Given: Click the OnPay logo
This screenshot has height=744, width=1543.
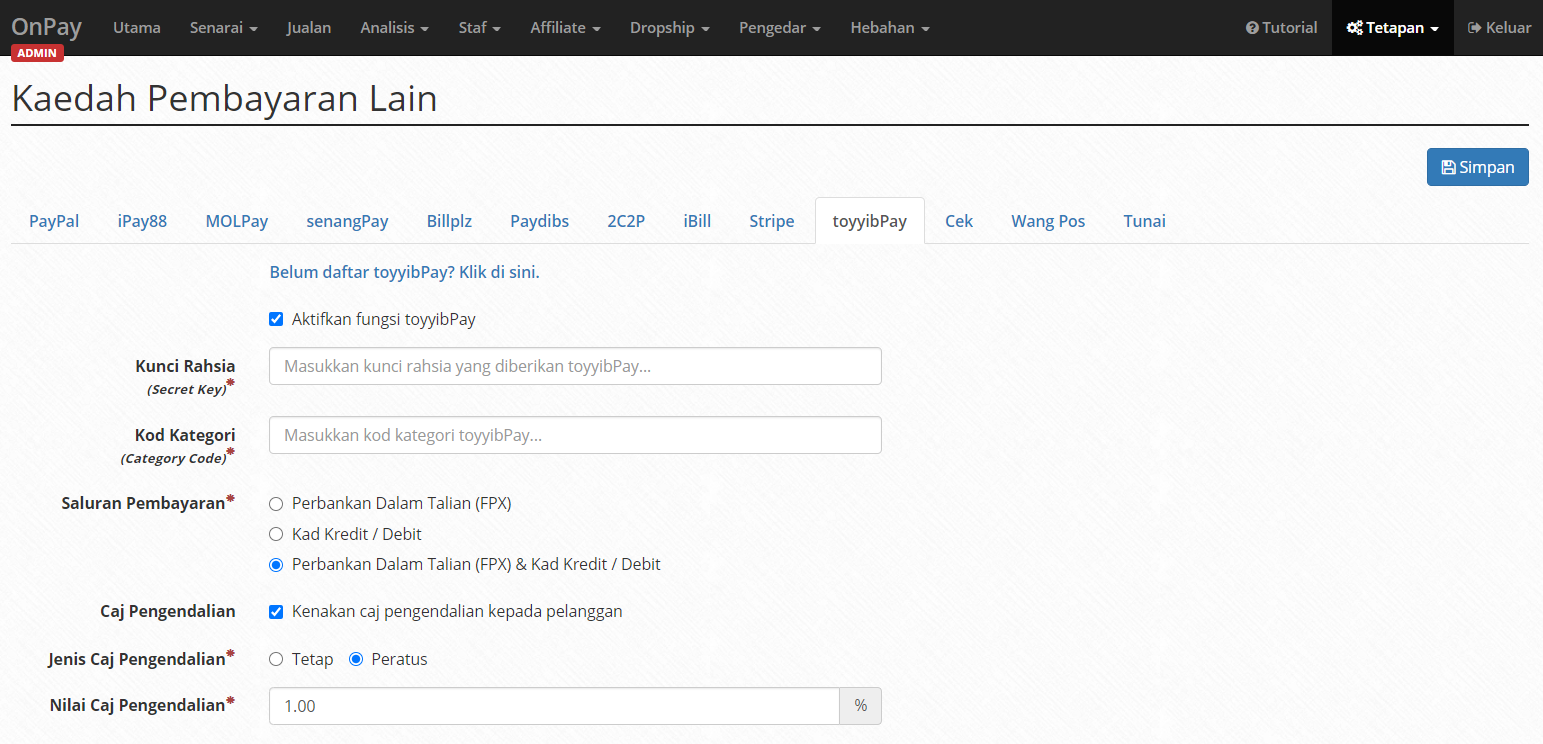Looking at the screenshot, I should point(46,26).
